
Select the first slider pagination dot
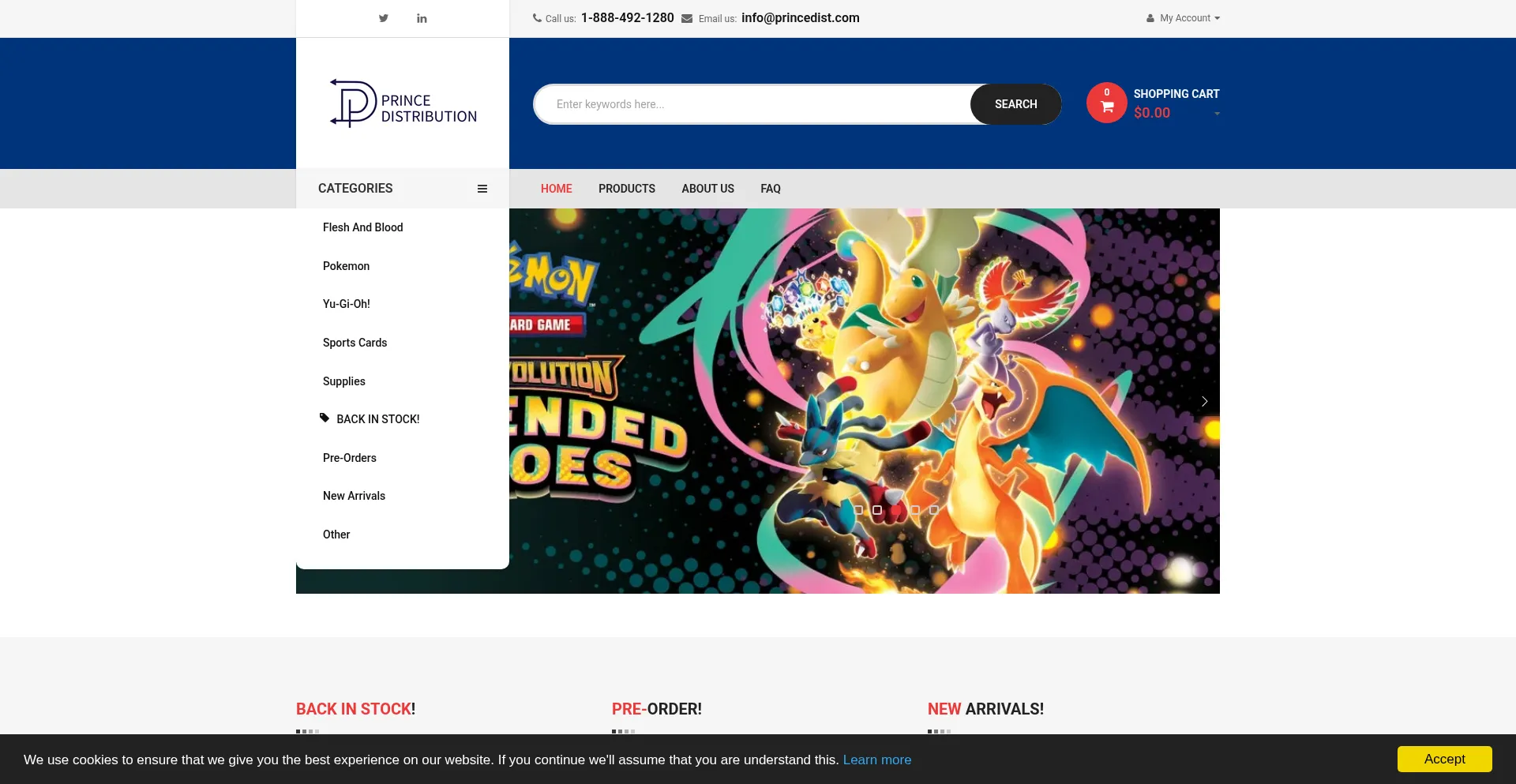coord(858,510)
